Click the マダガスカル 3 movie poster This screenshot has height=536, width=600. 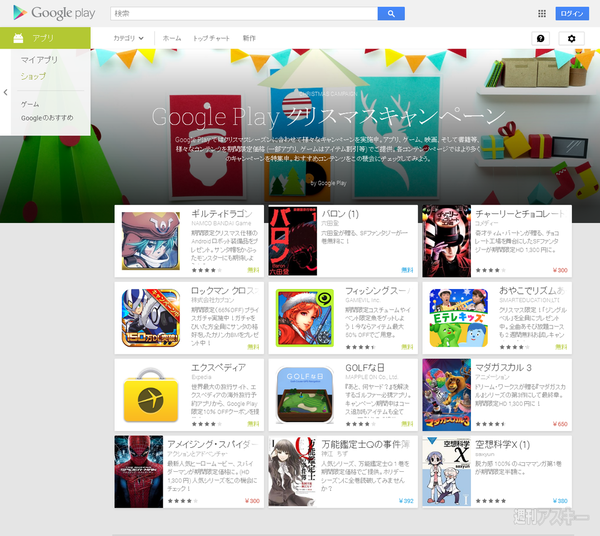(447, 395)
